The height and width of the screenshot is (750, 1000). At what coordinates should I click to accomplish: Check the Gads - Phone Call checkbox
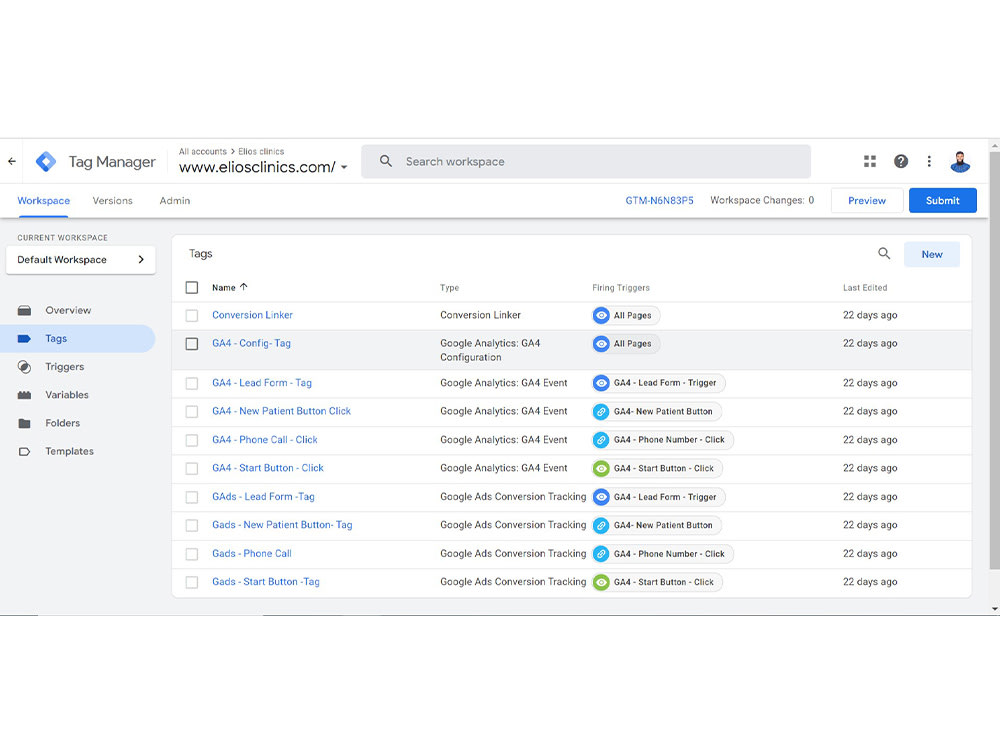point(192,554)
